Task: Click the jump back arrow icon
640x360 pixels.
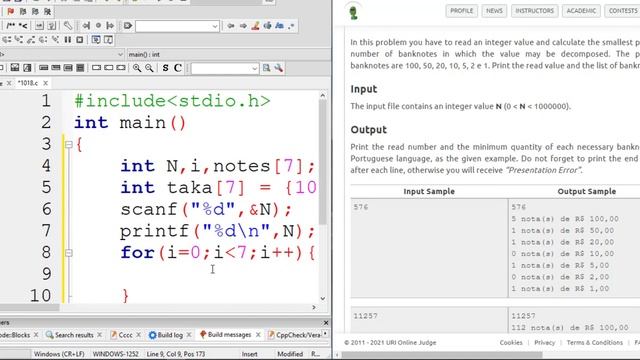Action: click(86, 26)
